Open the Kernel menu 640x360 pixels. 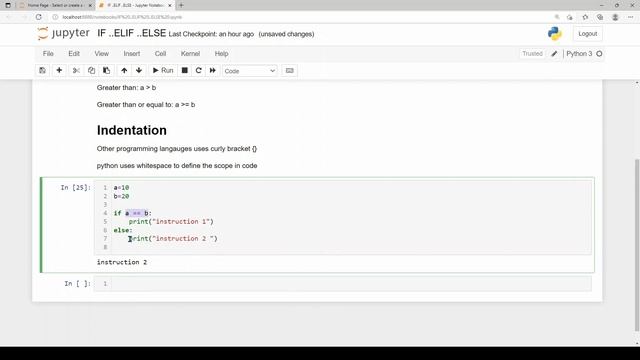coord(190,53)
